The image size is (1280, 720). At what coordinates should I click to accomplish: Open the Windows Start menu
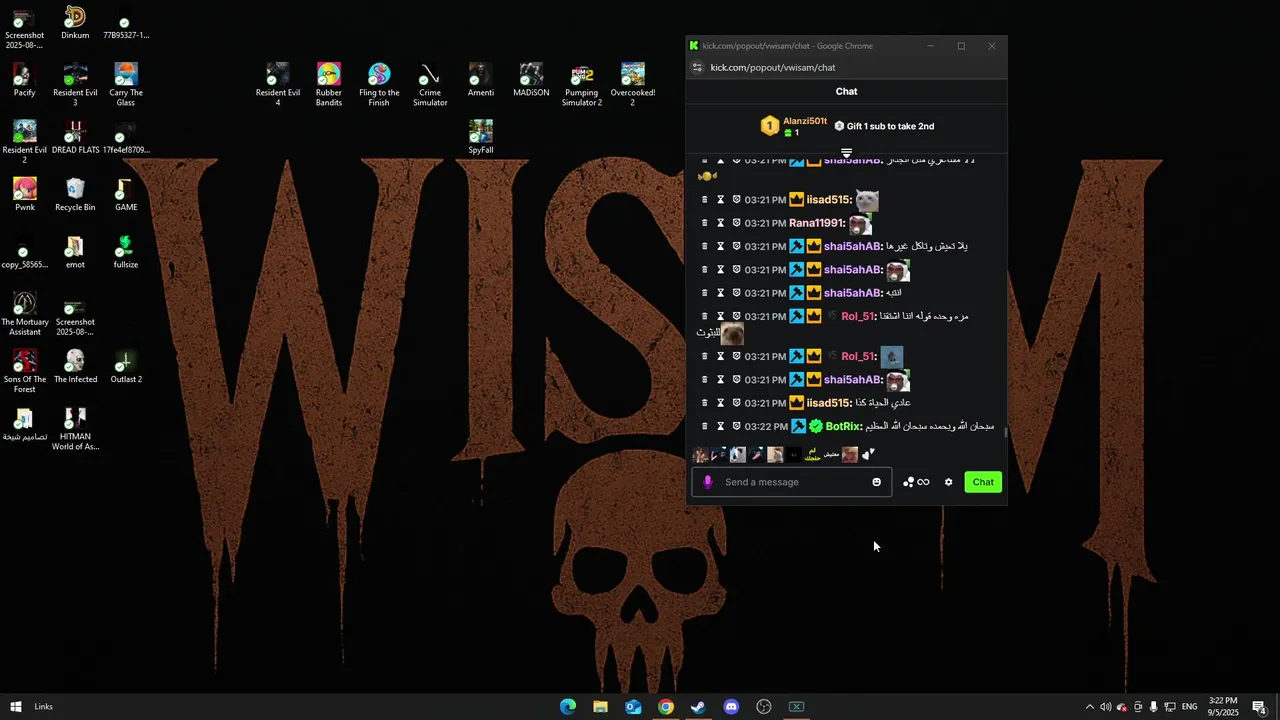tap(16, 707)
